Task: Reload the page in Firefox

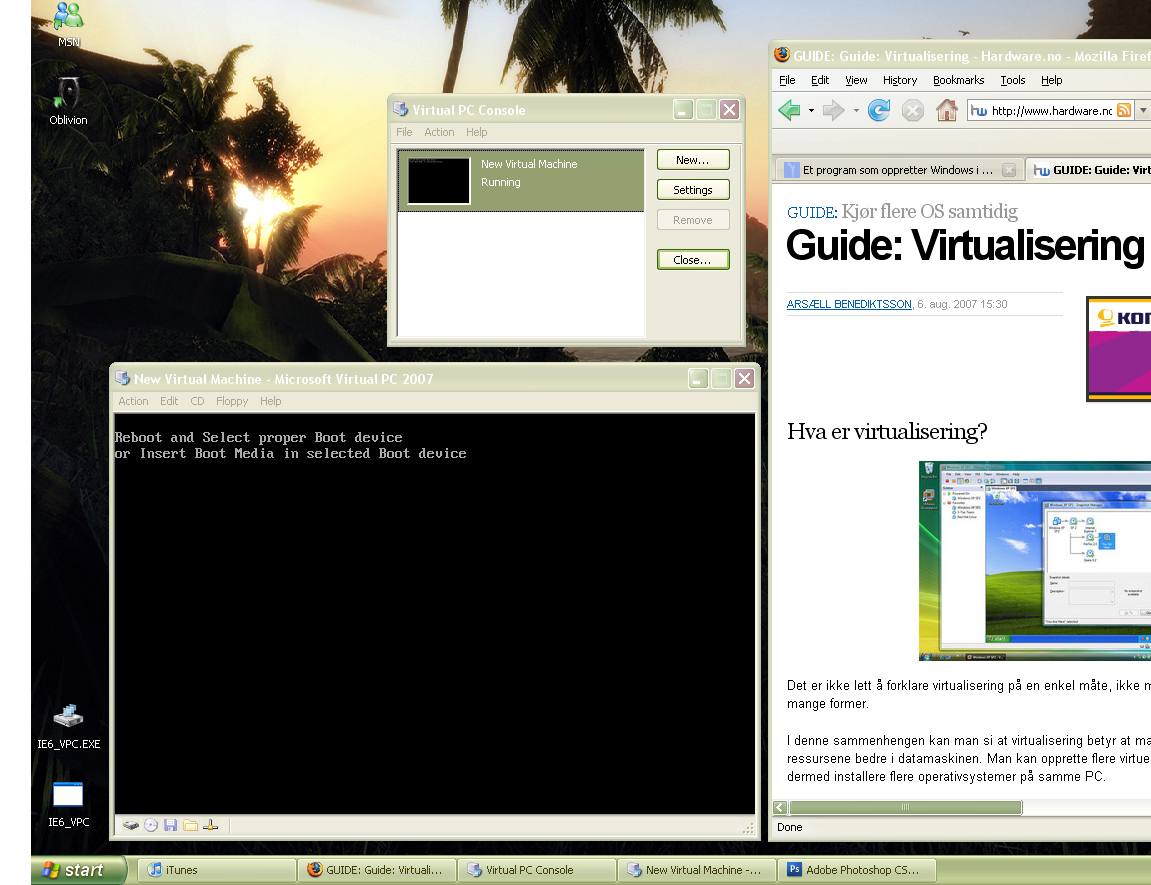Action: coord(878,111)
